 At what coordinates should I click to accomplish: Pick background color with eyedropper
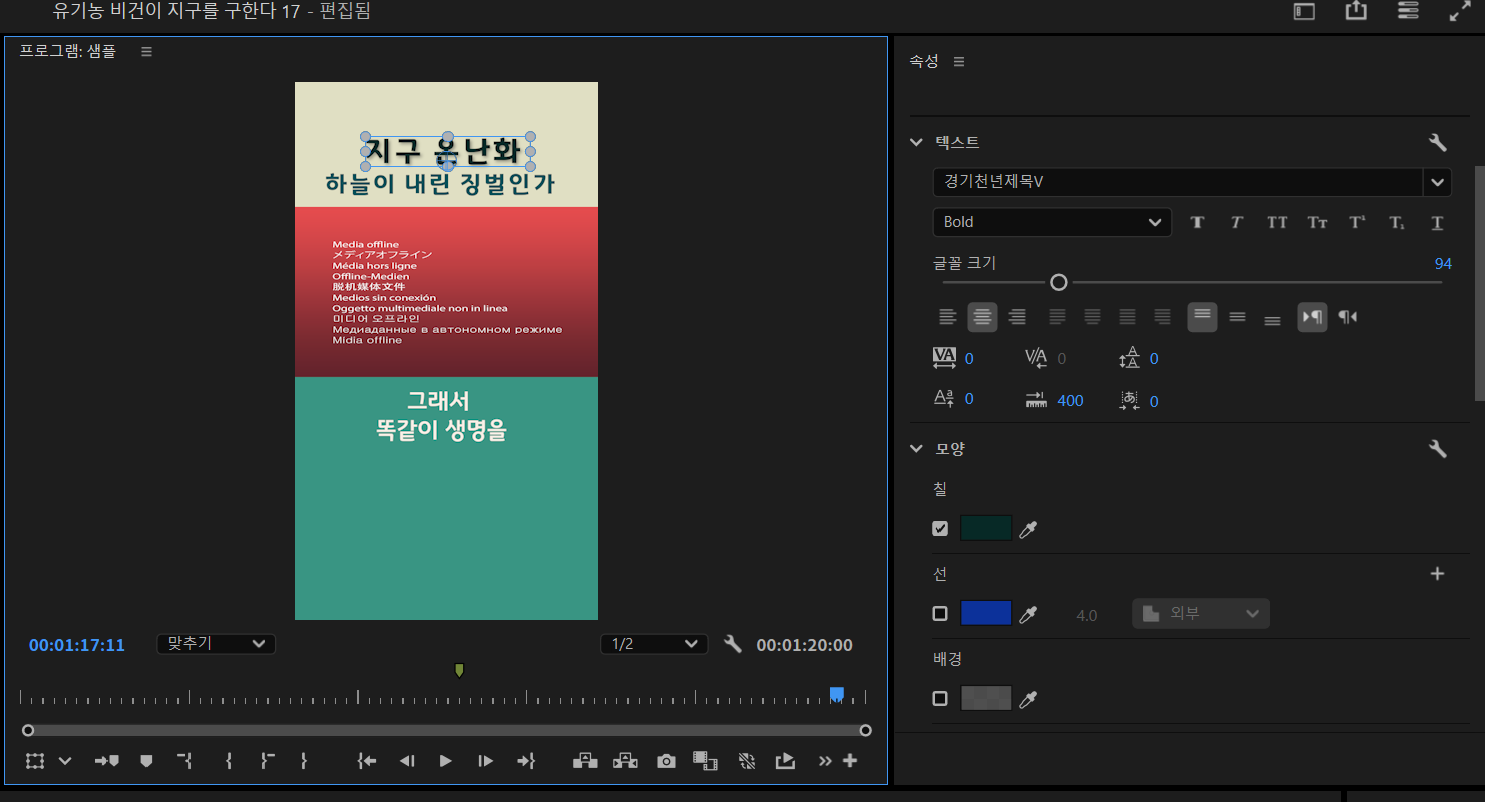[1027, 699]
